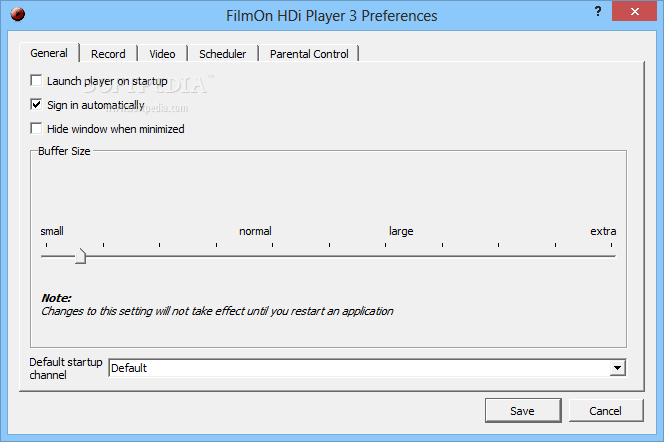This screenshot has width=664, height=442.
Task: Click the buffer size slider thumb
Action: [80, 256]
